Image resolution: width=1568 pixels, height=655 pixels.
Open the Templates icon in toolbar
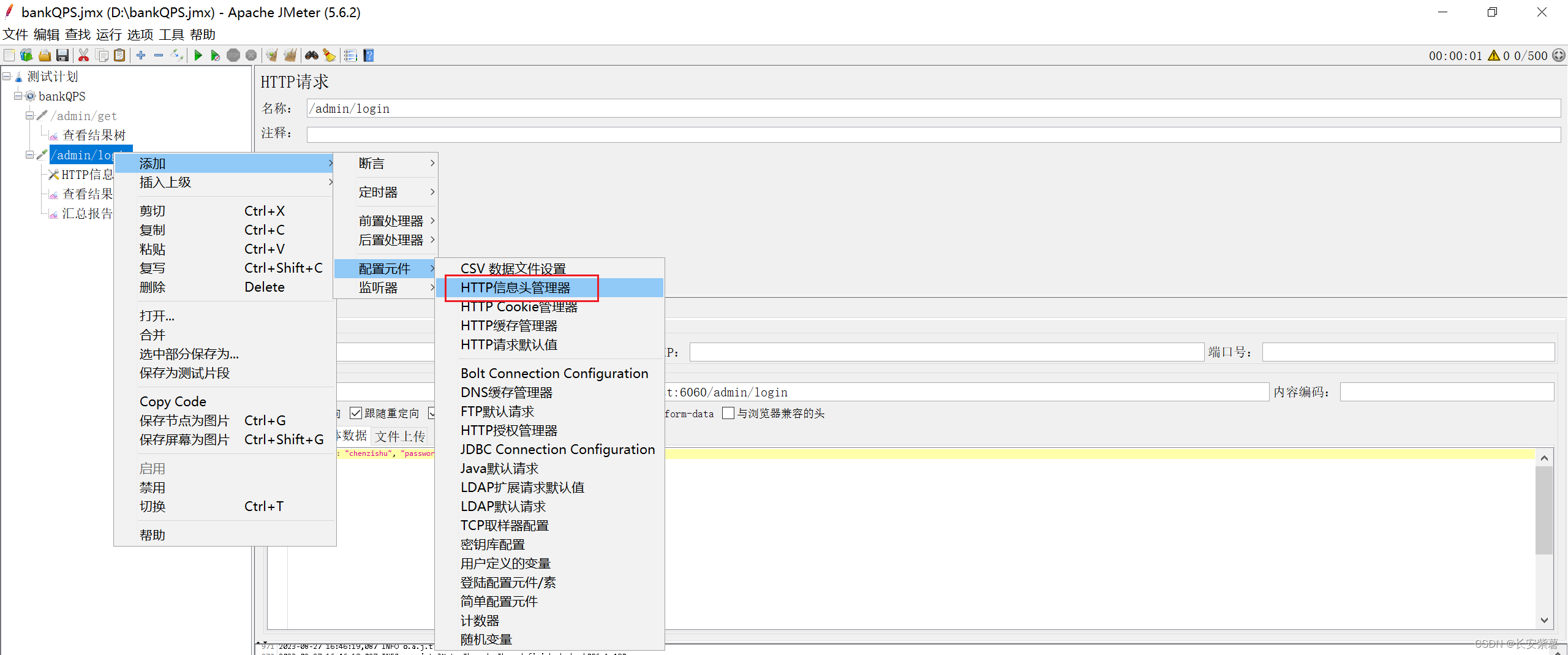point(26,56)
